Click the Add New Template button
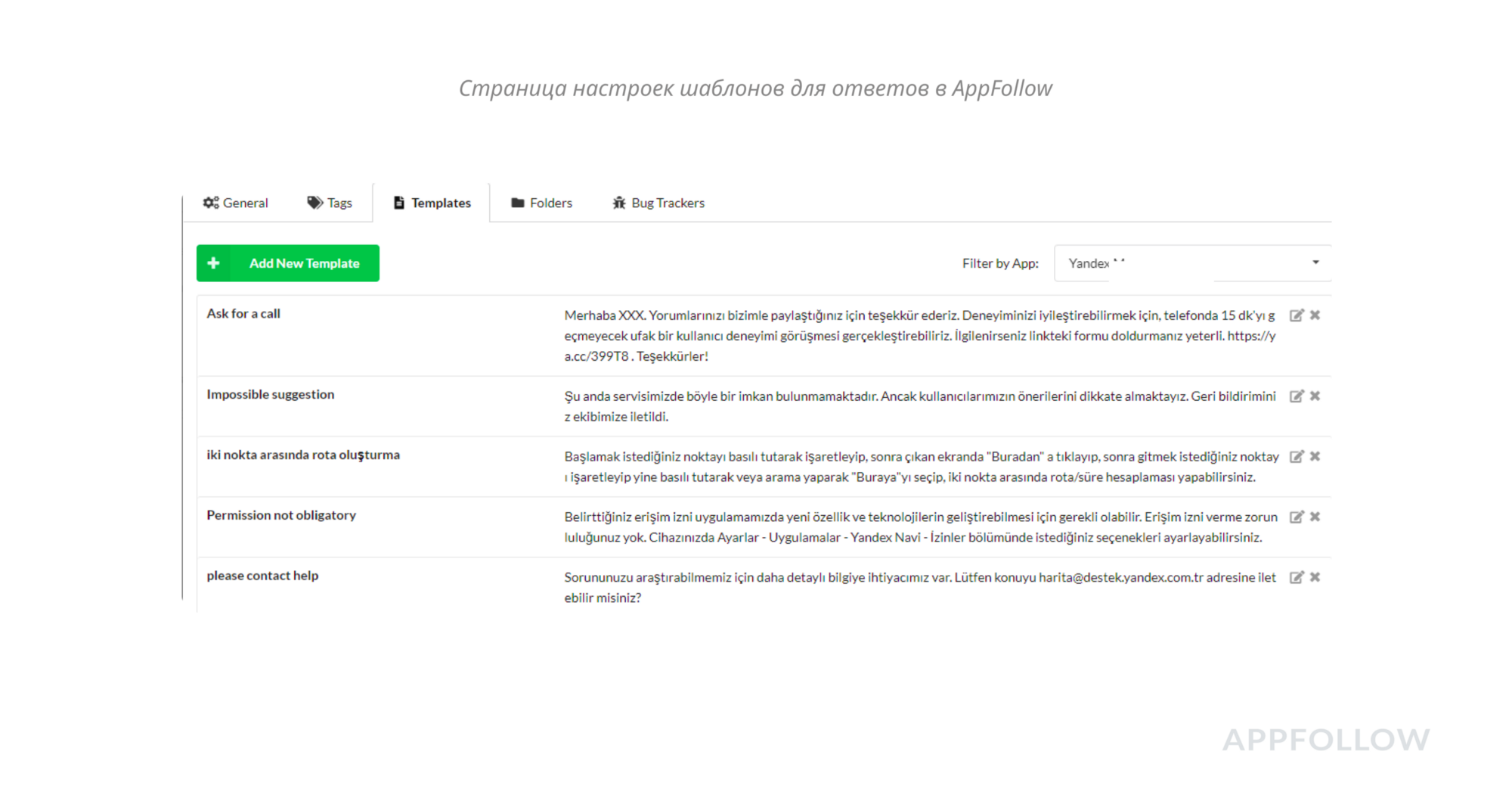Screen dimensions: 1512x801 [304, 263]
